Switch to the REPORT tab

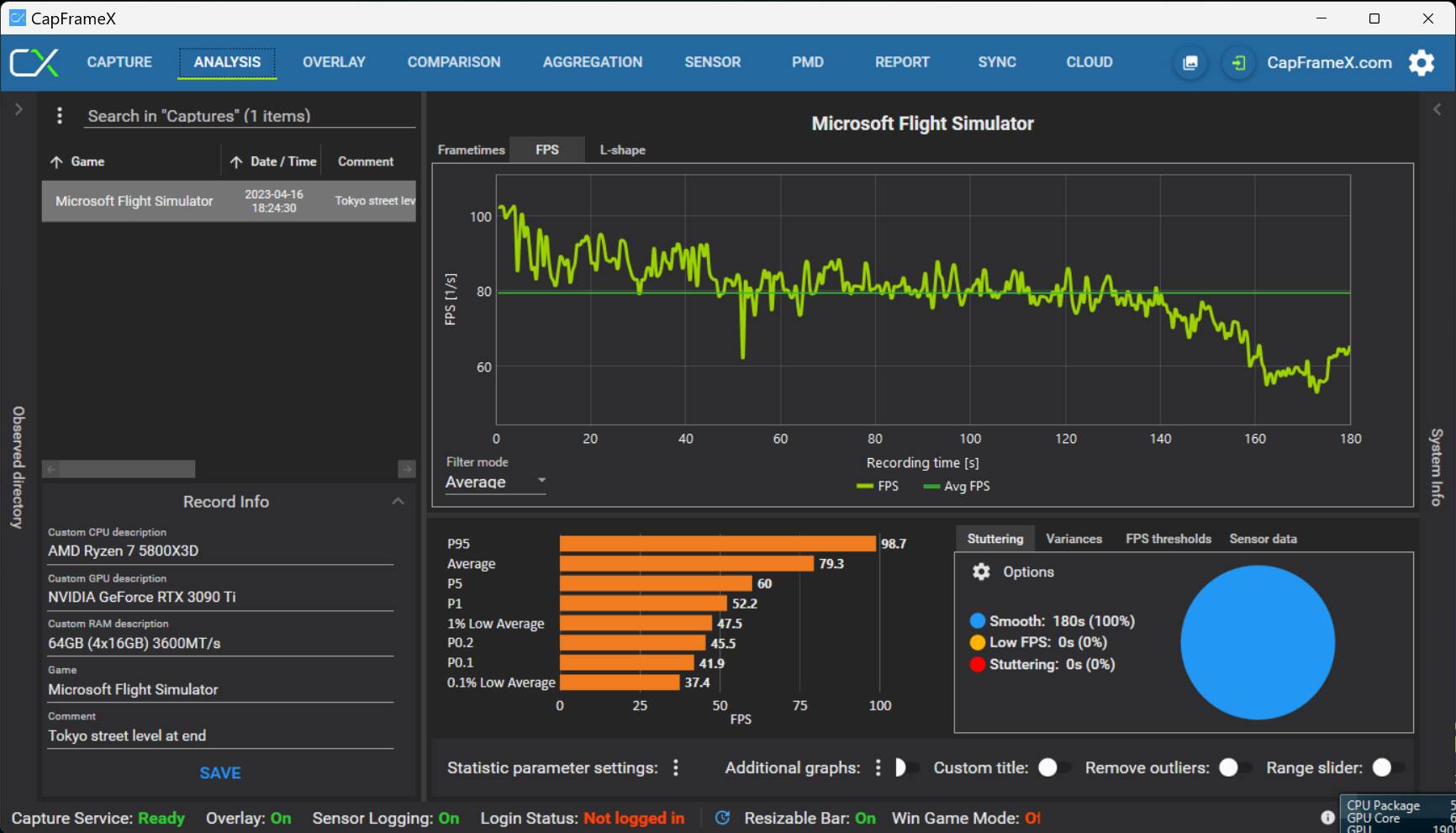(x=902, y=62)
